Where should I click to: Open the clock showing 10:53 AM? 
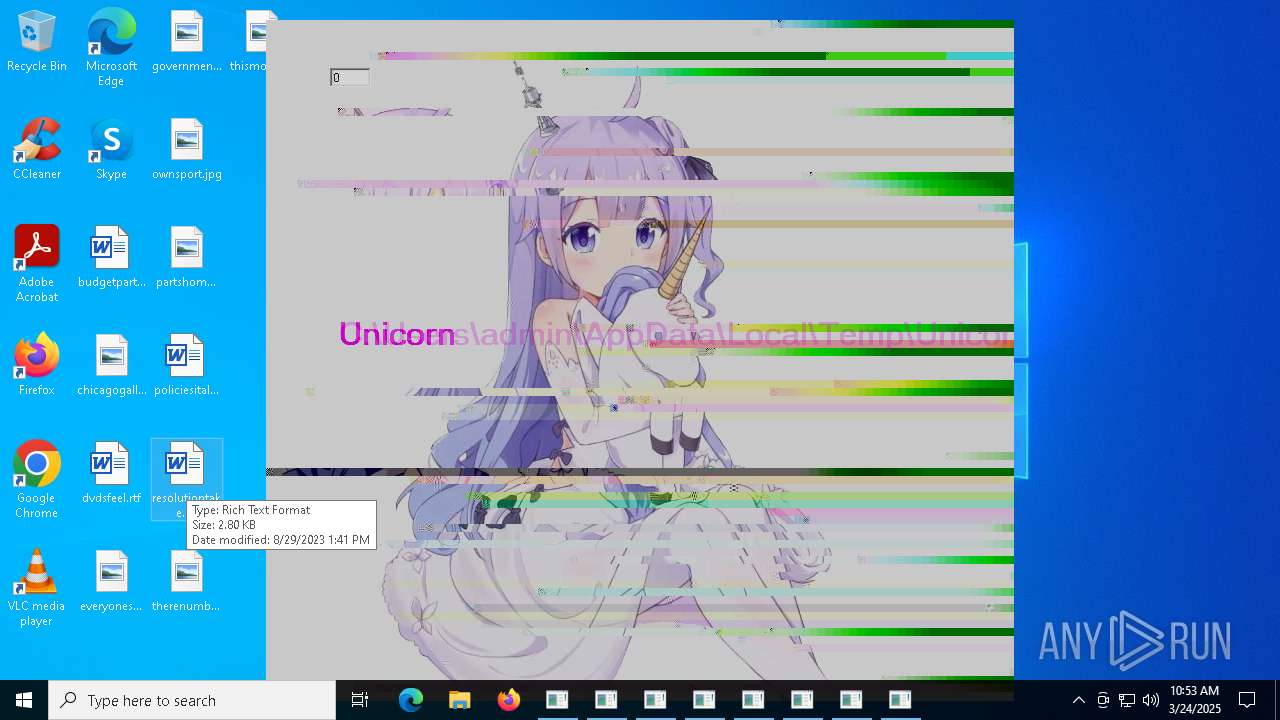1195,700
